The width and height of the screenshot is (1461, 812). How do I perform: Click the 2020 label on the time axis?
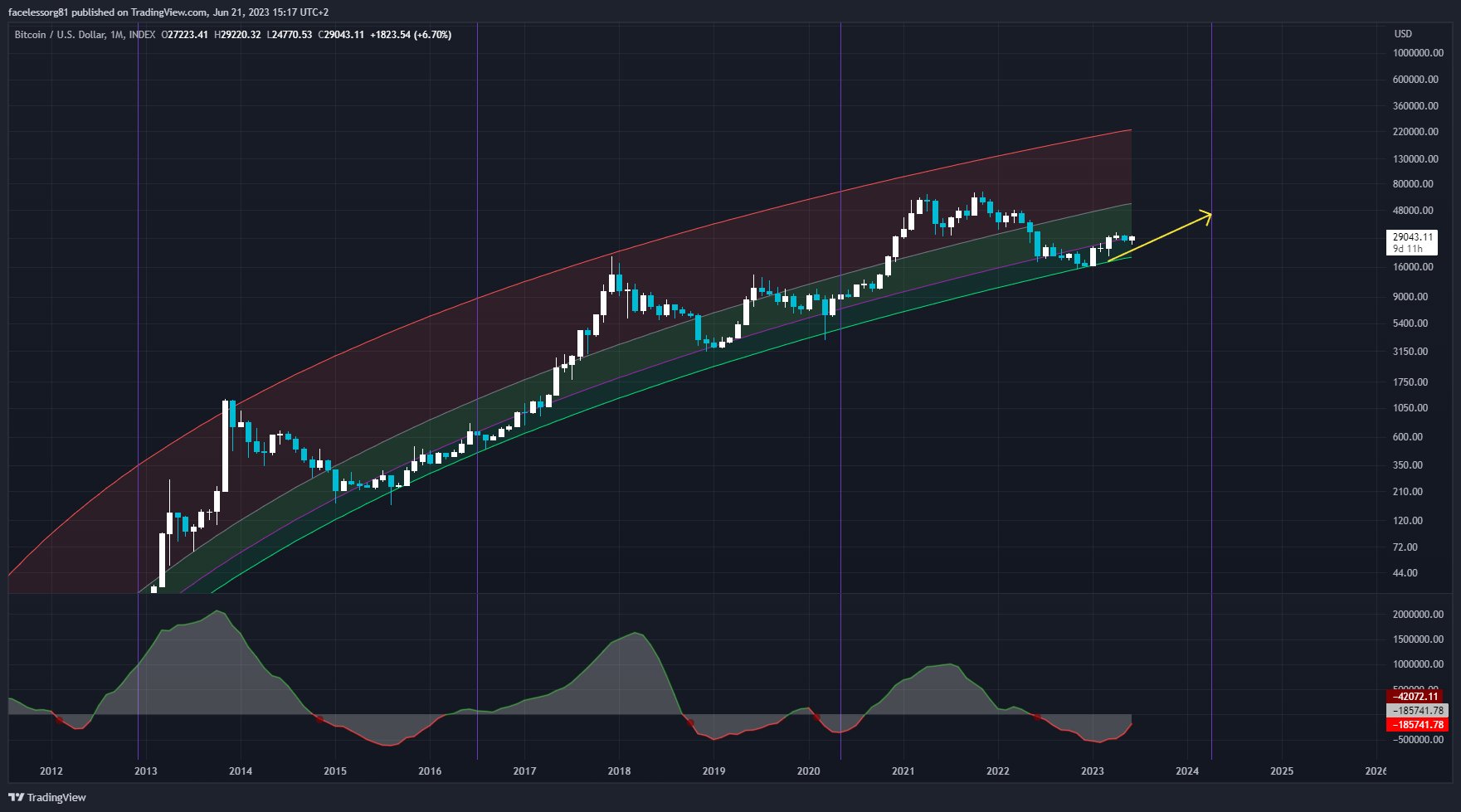pos(808,771)
